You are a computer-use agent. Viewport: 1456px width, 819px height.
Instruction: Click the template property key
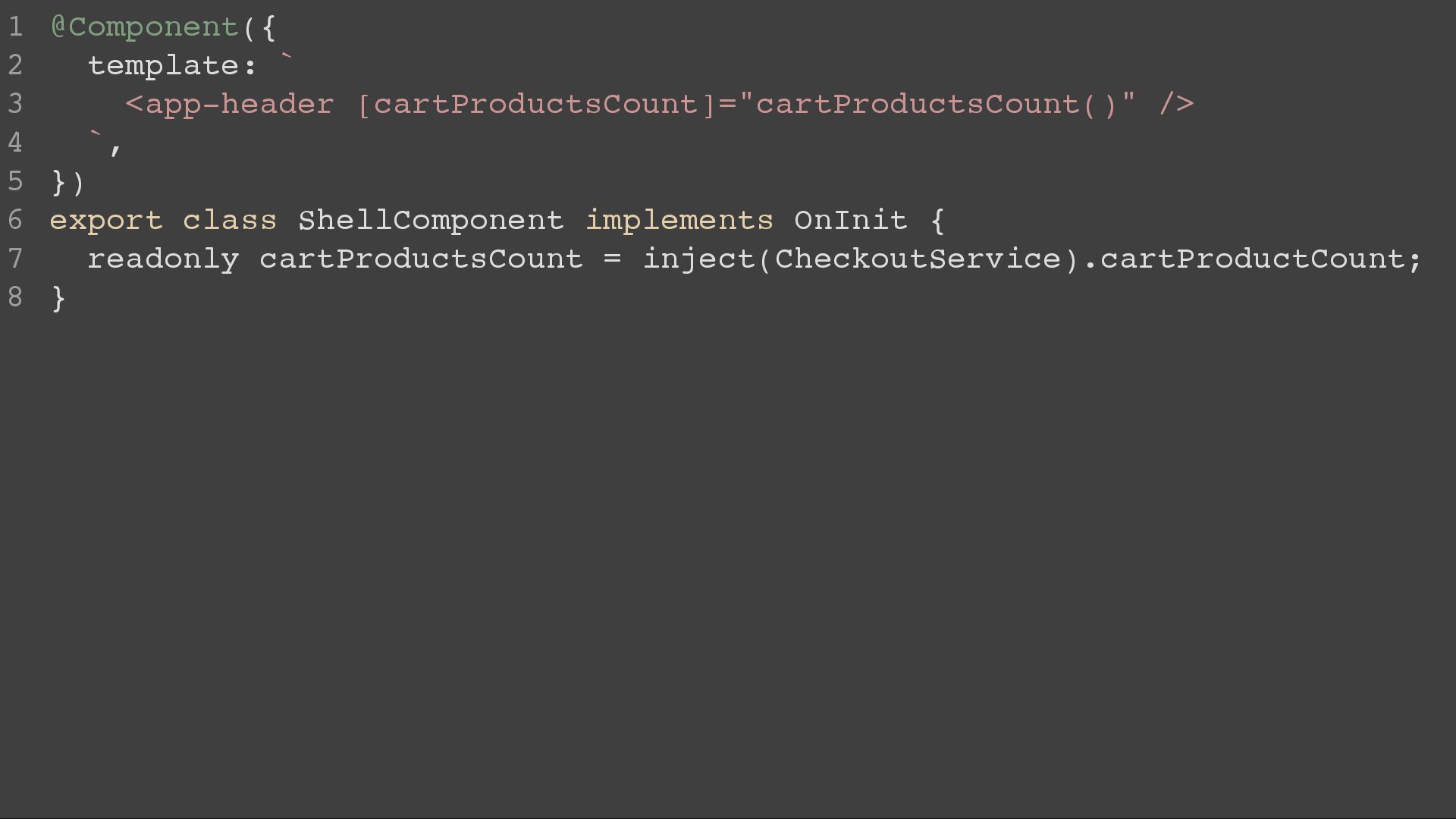pos(163,66)
